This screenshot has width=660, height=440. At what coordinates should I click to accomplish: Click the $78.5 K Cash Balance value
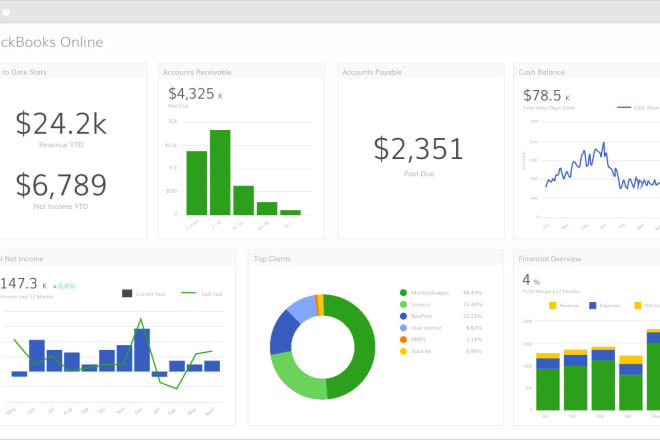(x=546, y=96)
